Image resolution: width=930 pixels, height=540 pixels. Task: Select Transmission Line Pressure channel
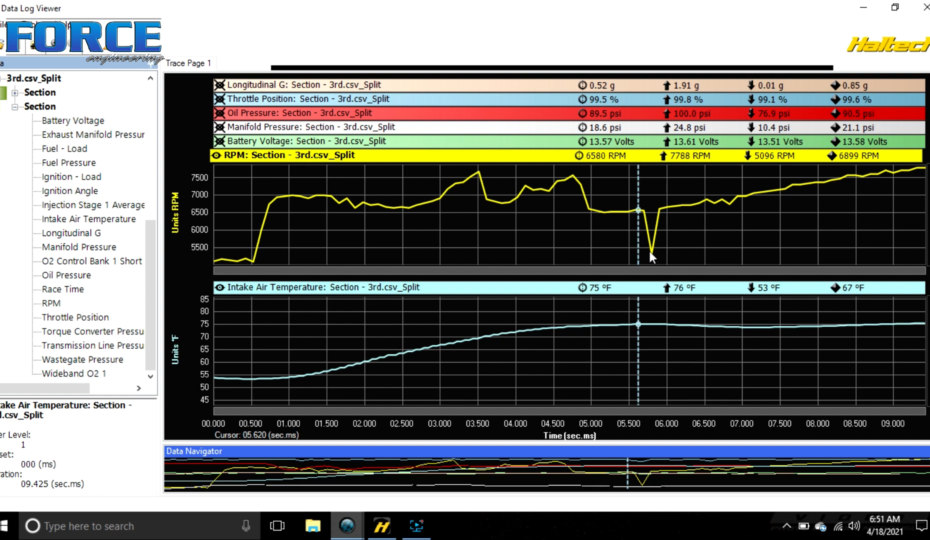[93, 345]
